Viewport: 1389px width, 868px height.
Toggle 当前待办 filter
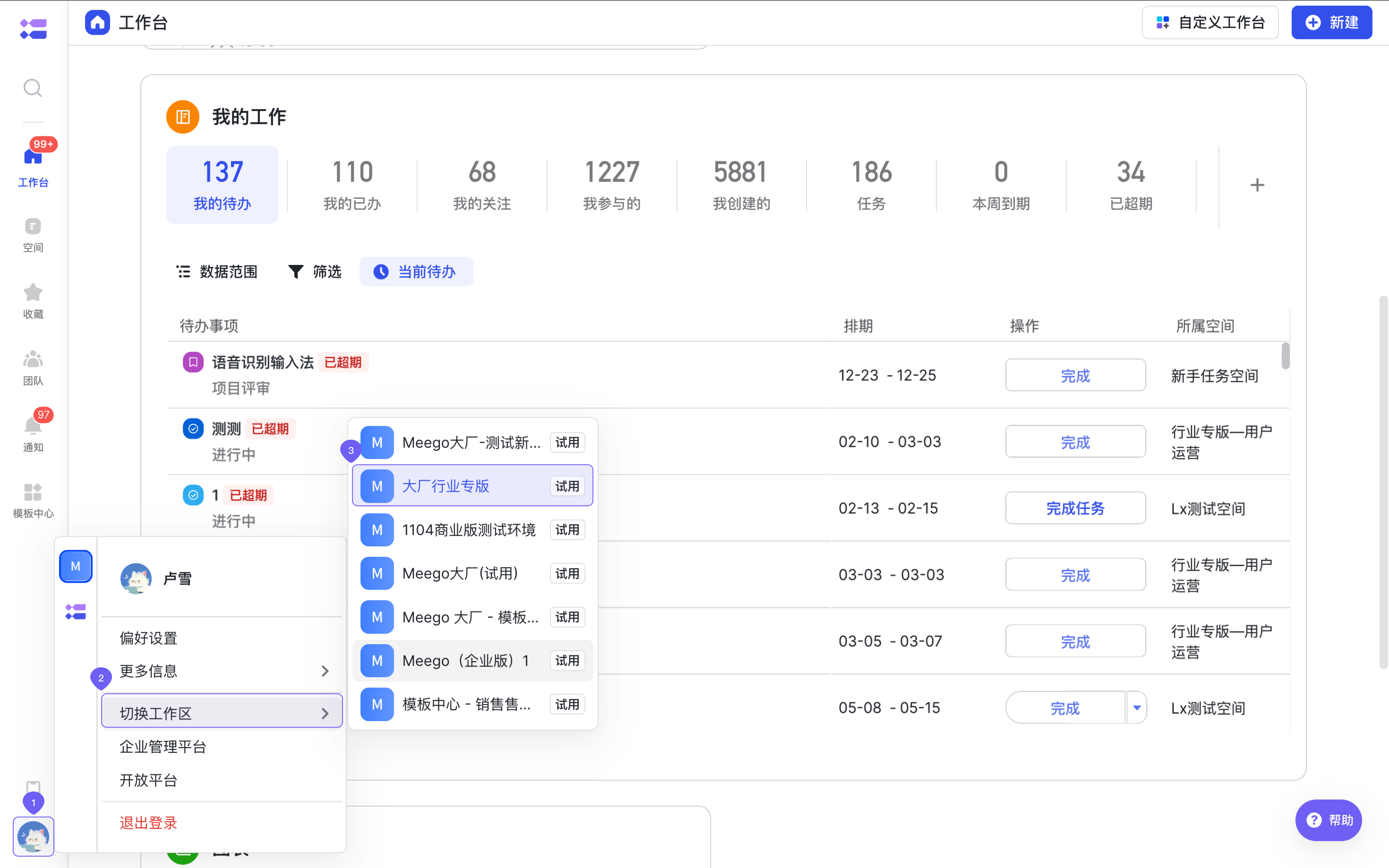tap(416, 272)
